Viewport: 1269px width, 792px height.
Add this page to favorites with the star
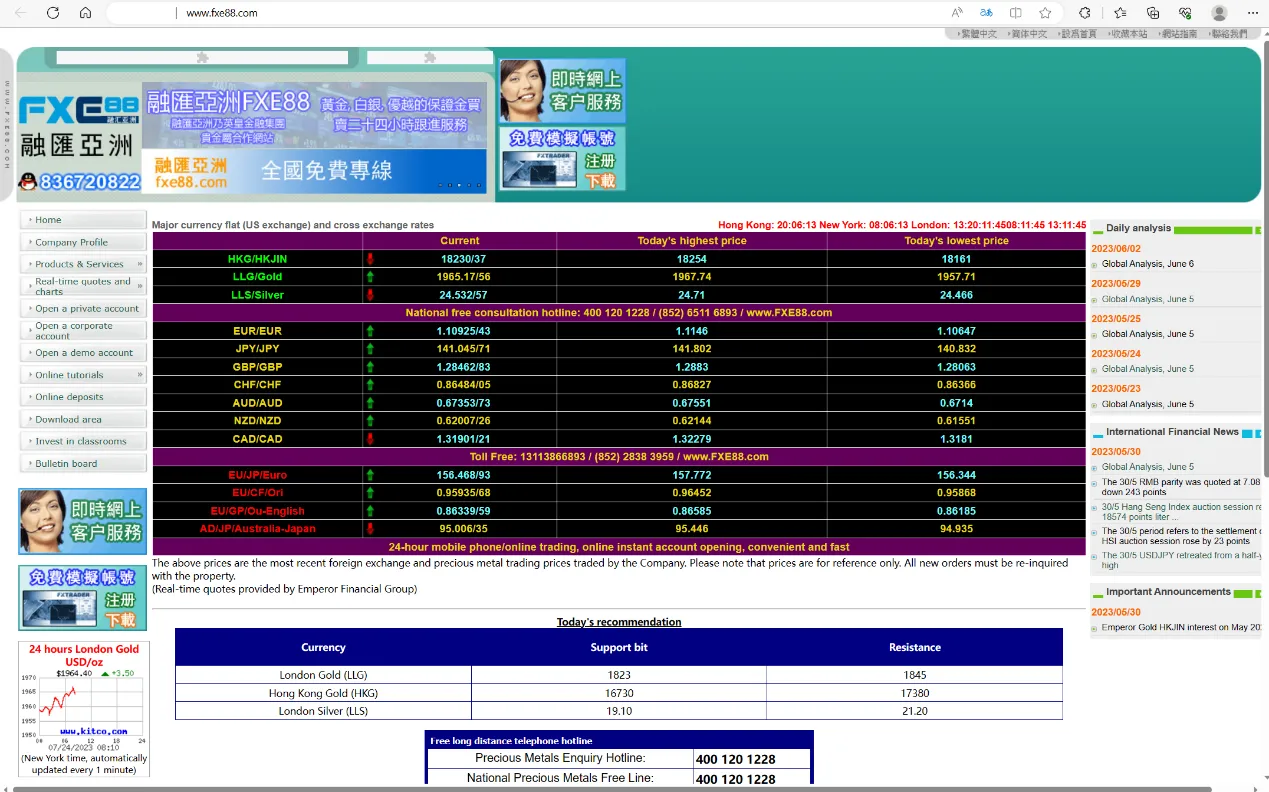click(x=1045, y=13)
